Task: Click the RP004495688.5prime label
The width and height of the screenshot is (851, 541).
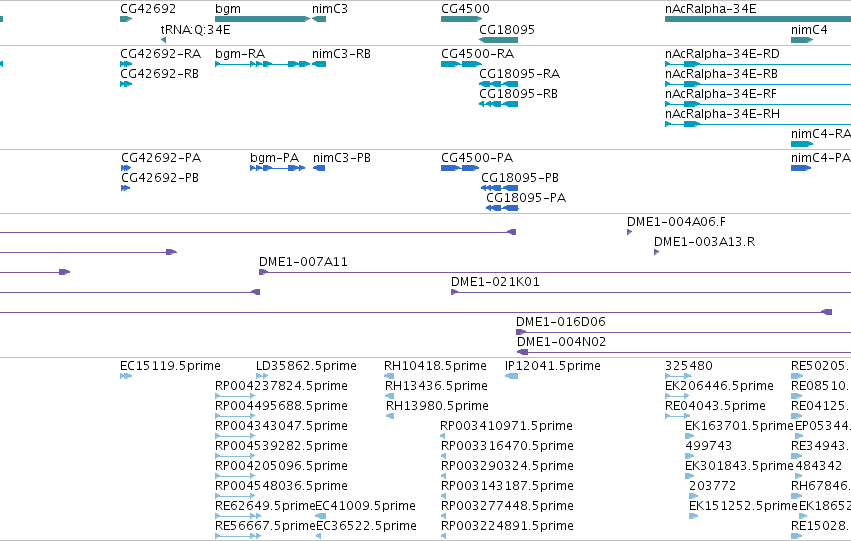Action: click(281, 406)
